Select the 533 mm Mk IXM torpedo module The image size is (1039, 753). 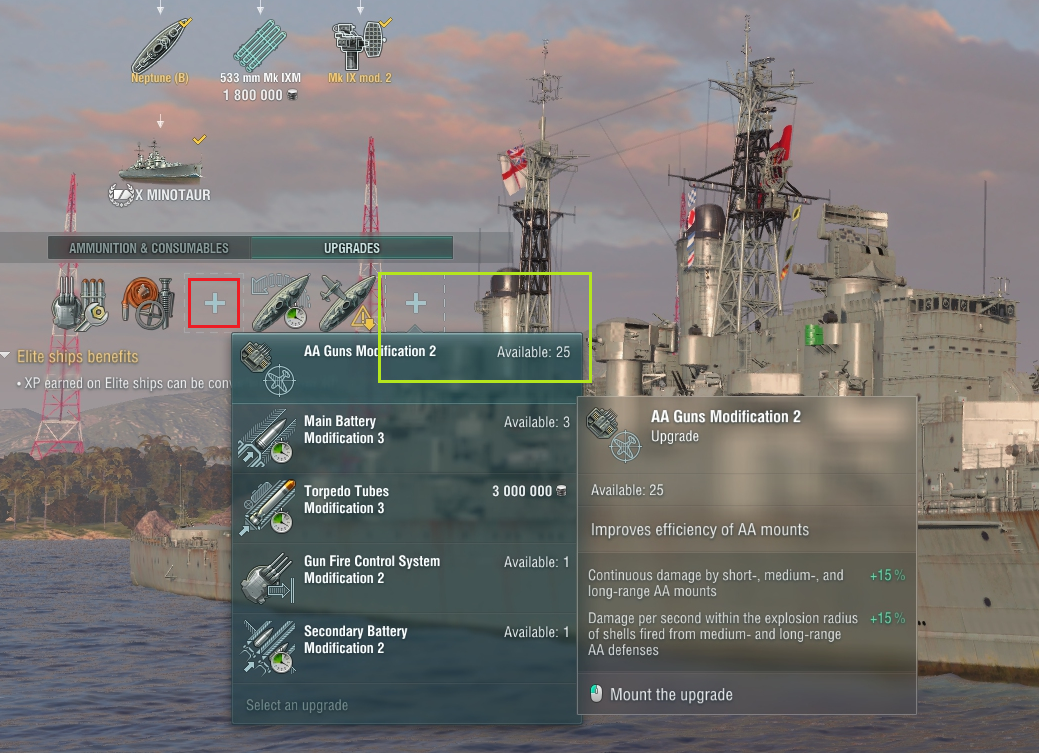[x=260, y=45]
